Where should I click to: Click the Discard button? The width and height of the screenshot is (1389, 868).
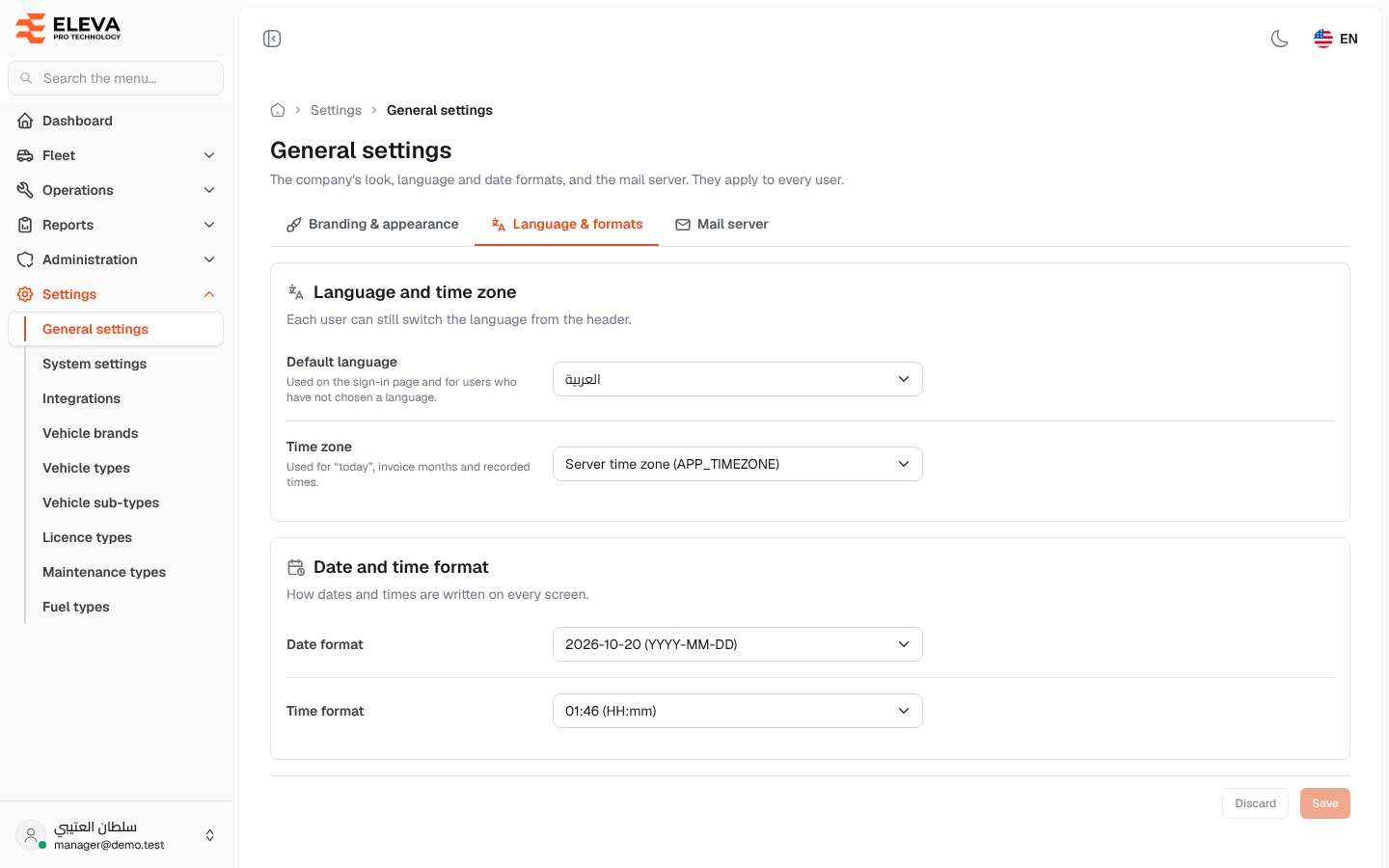coord(1255,803)
